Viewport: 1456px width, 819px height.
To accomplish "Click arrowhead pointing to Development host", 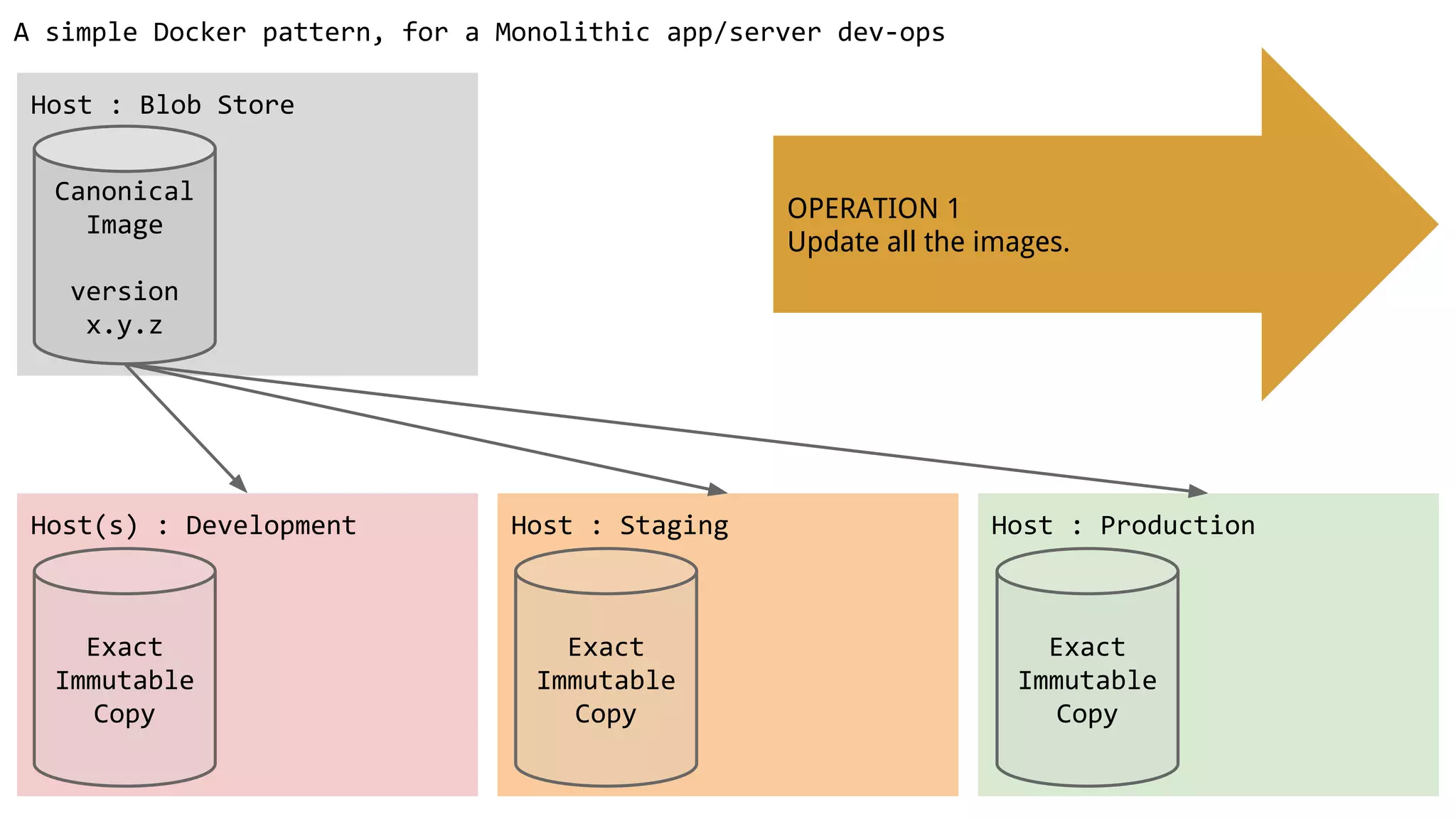I will tap(239, 483).
